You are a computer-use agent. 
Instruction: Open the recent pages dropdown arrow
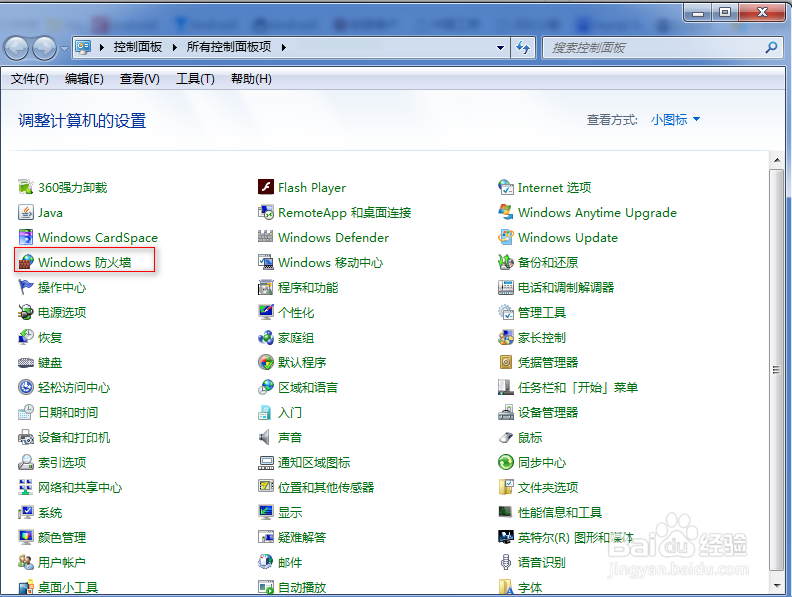point(64,49)
